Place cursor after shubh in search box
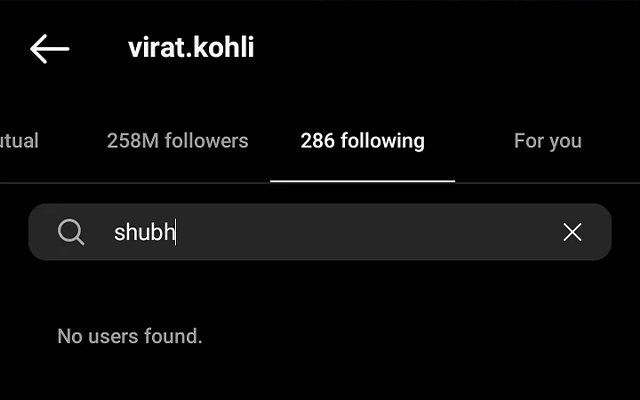The width and height of the screenshot is (640, 400). [x=176, y=232]
